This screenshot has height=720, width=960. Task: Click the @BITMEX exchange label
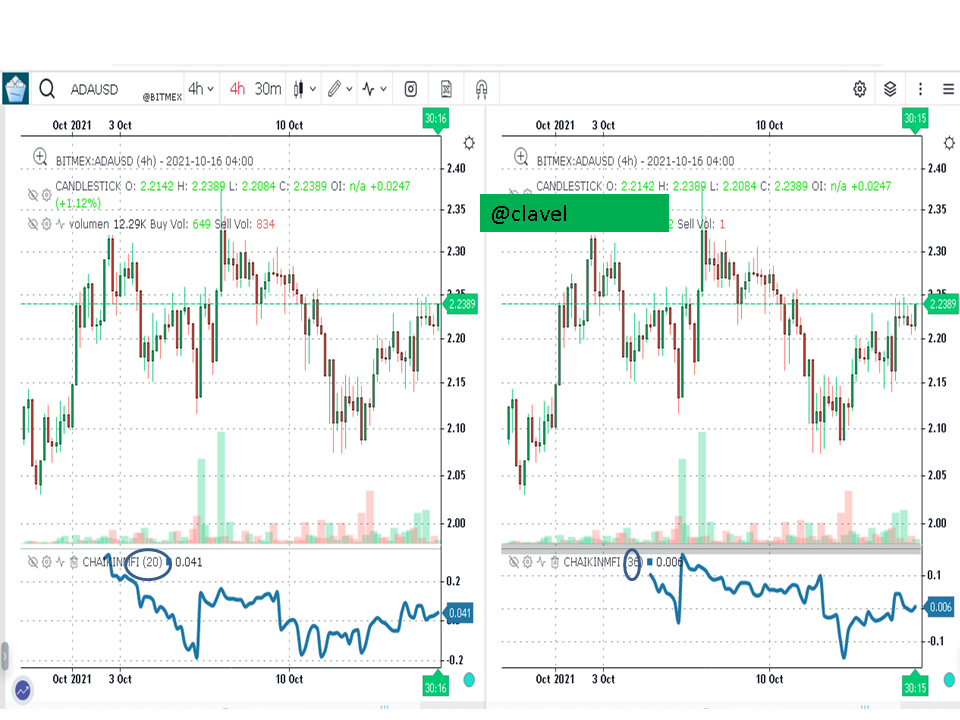162,97
